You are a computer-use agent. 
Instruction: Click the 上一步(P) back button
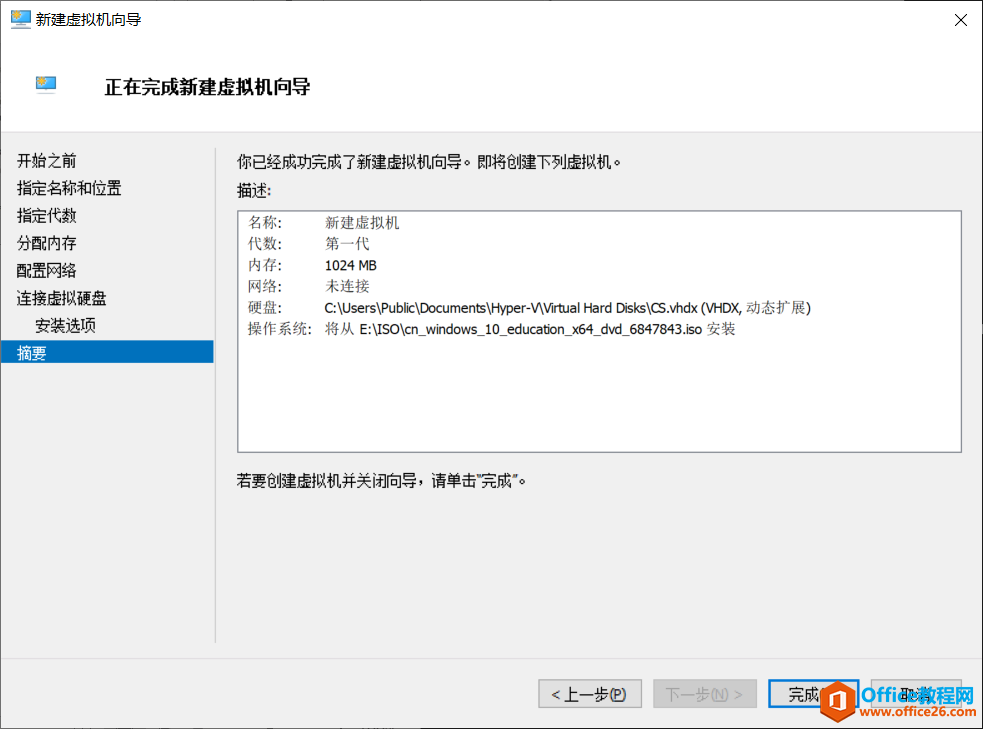pyautogui.click(x=589, y=694)
